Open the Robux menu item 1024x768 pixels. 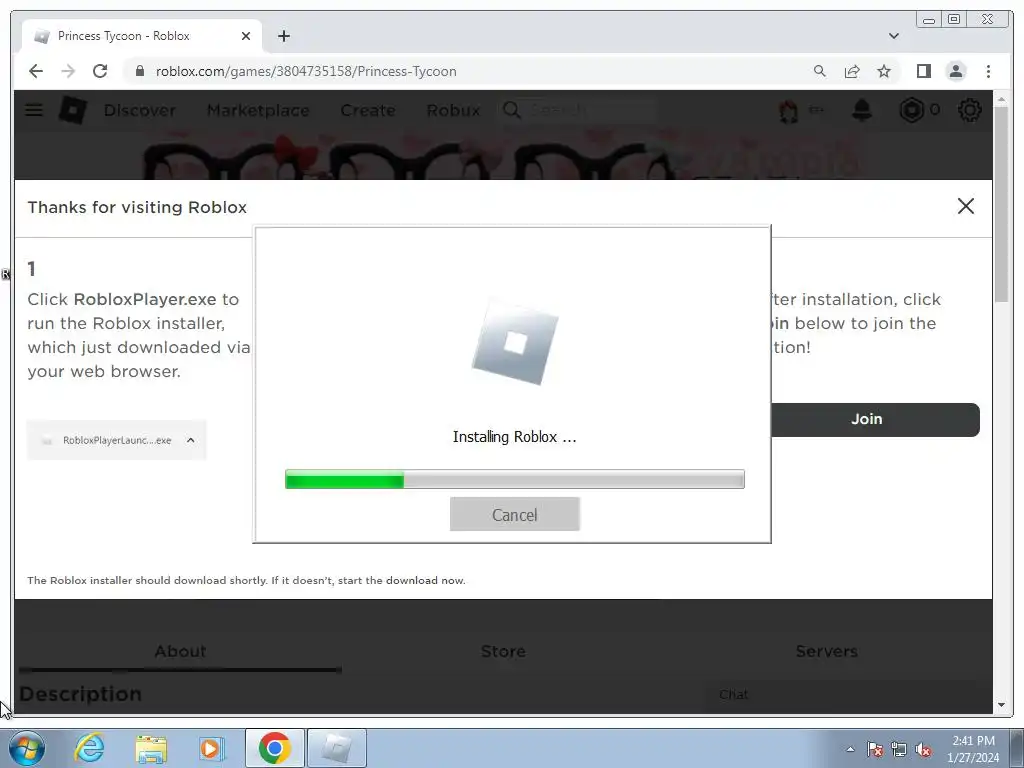point(453,110)
